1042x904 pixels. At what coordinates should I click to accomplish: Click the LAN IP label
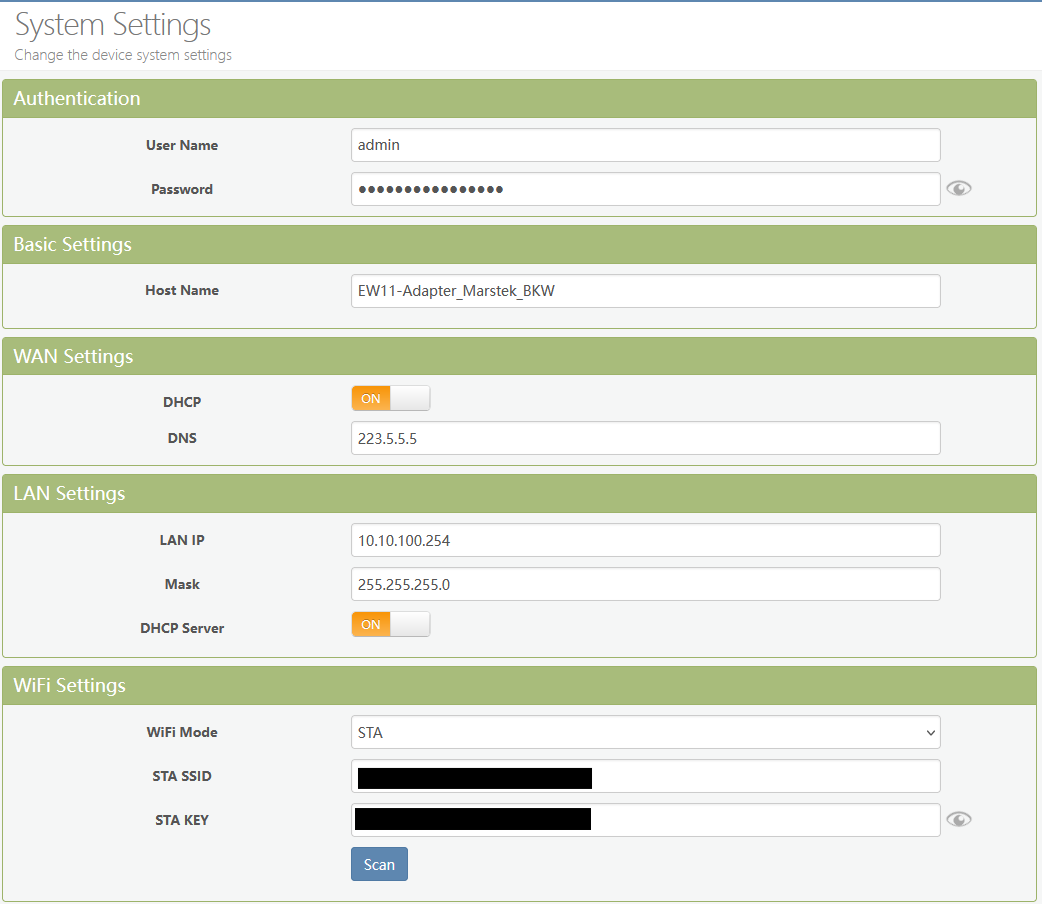(x=182, y=540)
